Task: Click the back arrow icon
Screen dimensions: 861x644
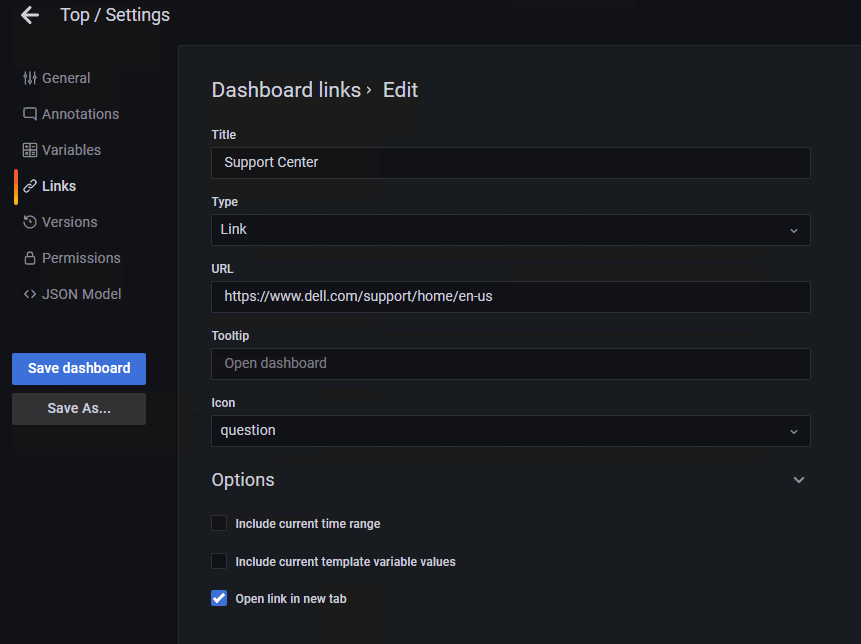Action: 29,15
